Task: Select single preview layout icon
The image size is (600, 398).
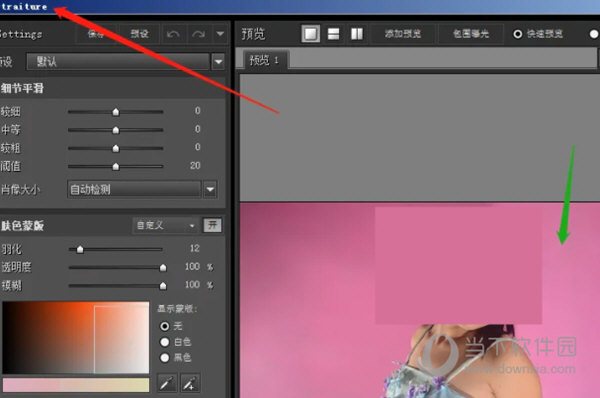Action: [x=310, y=34]
